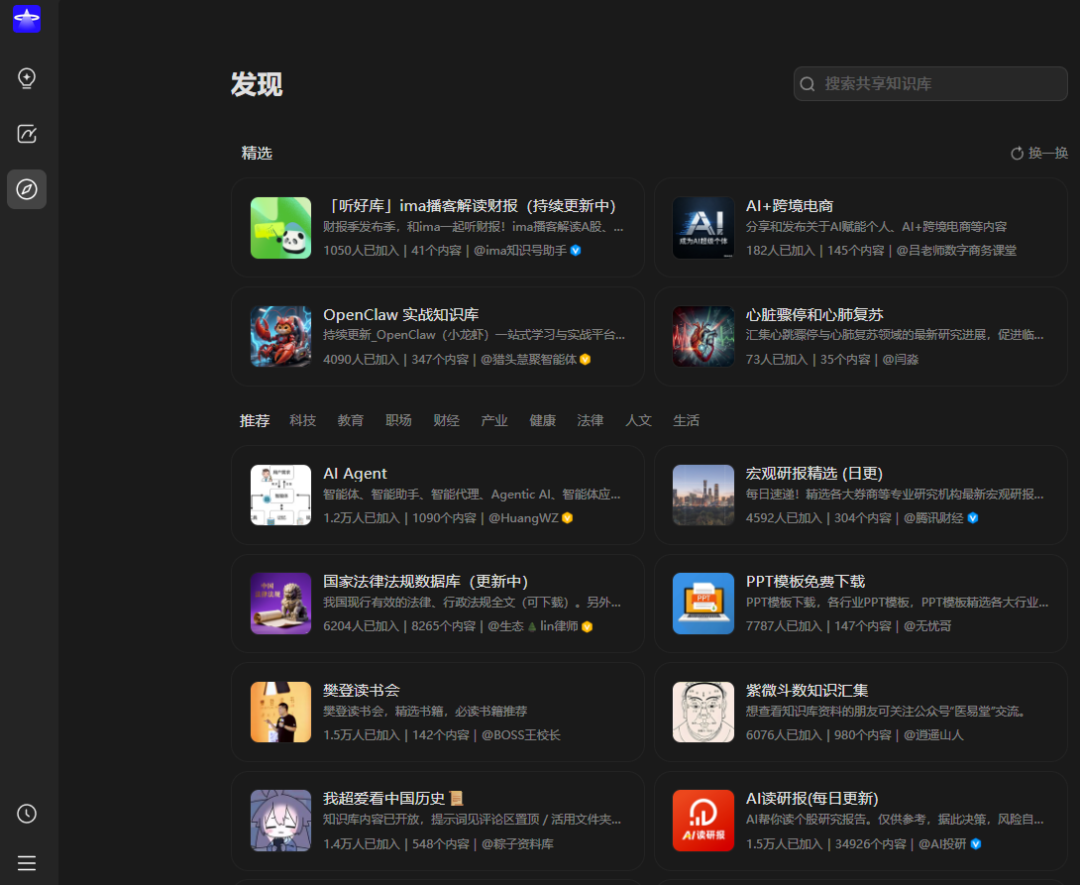Open the ima app logo in sidebar
The image size is (1080, 885).
pos(26,18)
